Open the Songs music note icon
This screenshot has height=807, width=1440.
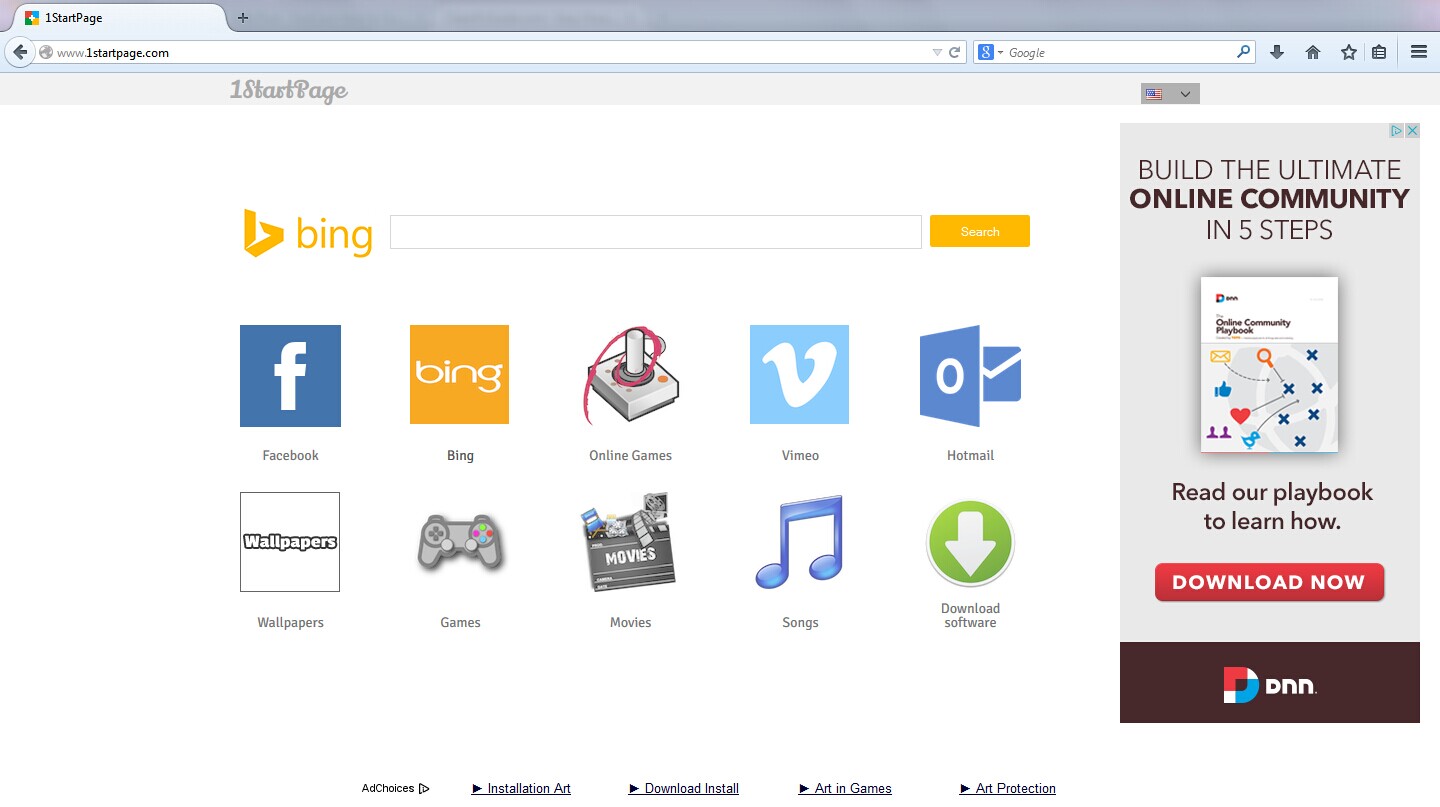pos(799,542)
